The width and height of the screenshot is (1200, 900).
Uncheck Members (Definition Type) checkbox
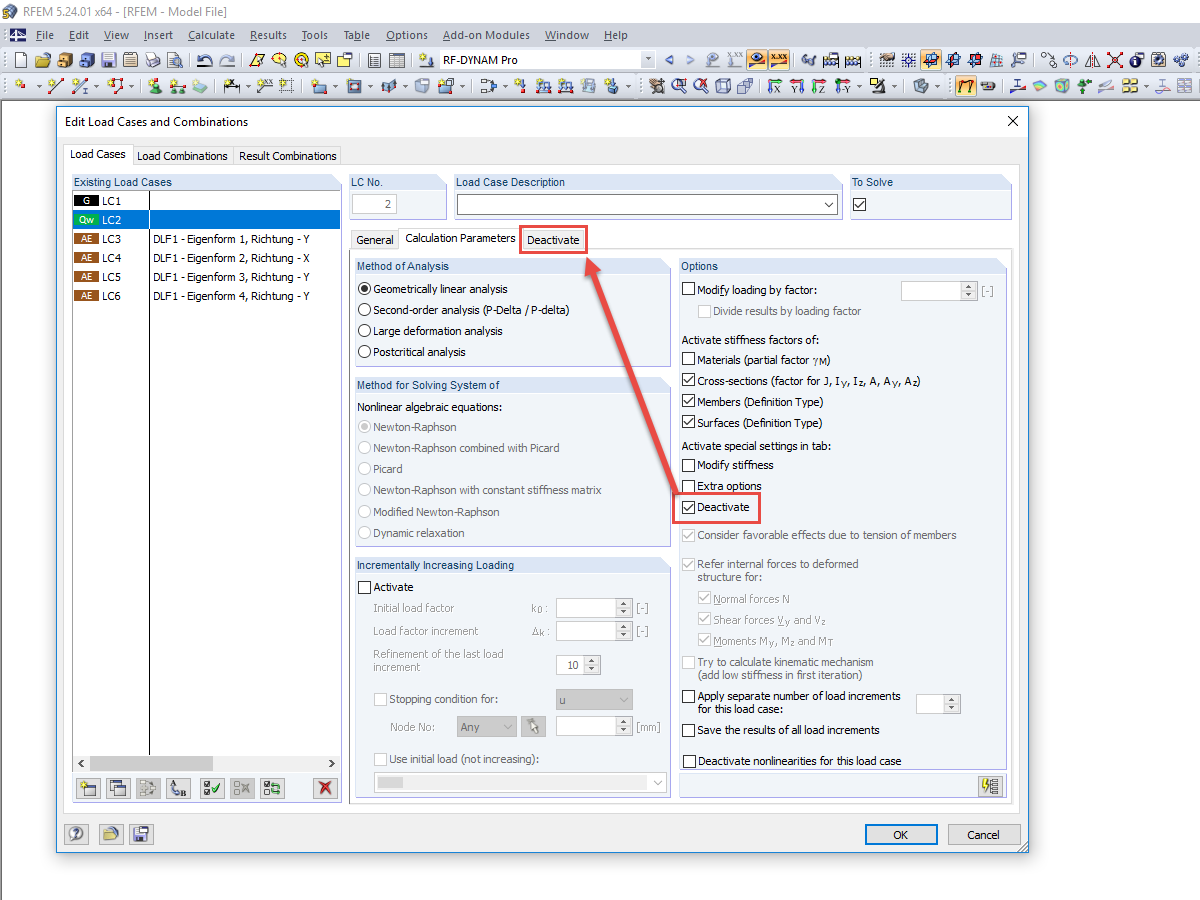[688, 401]
